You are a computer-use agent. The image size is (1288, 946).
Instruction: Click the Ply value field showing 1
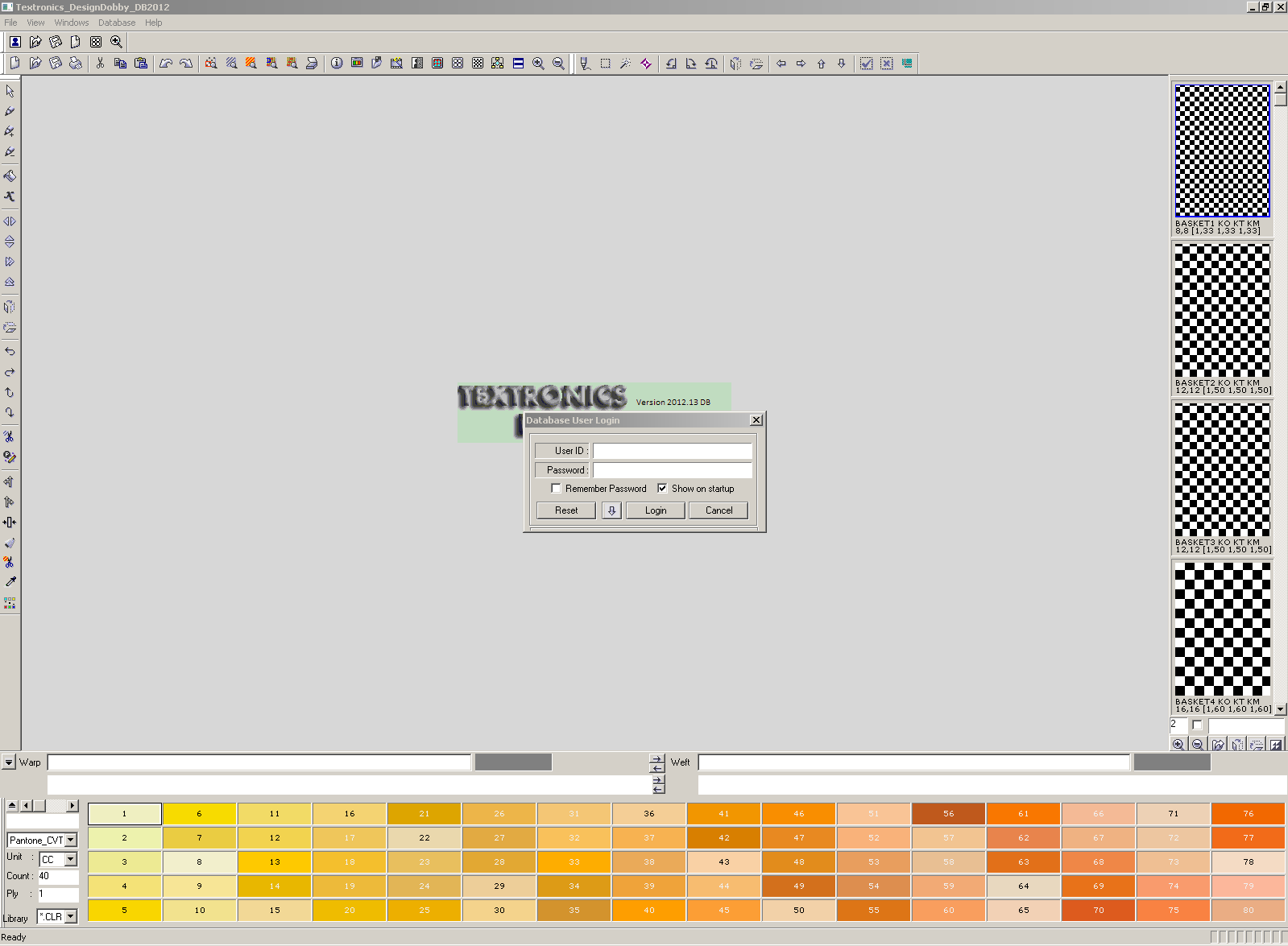58,894
